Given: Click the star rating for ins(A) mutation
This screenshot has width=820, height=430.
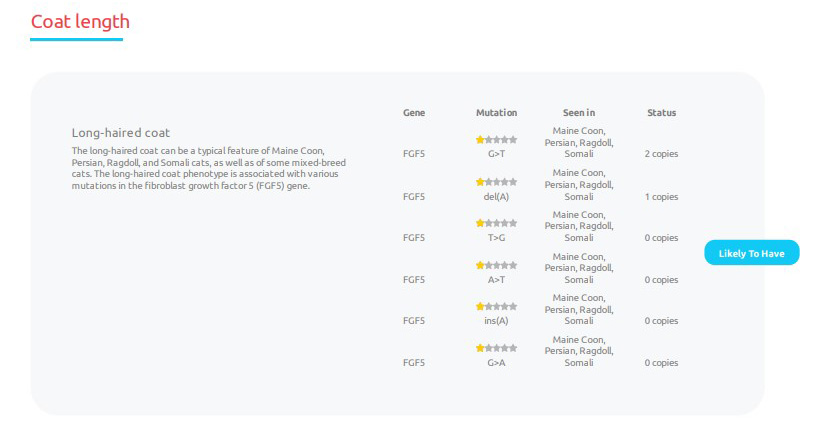Looking at the screenshot, I should pyautogui.click(x=496, y=307).
